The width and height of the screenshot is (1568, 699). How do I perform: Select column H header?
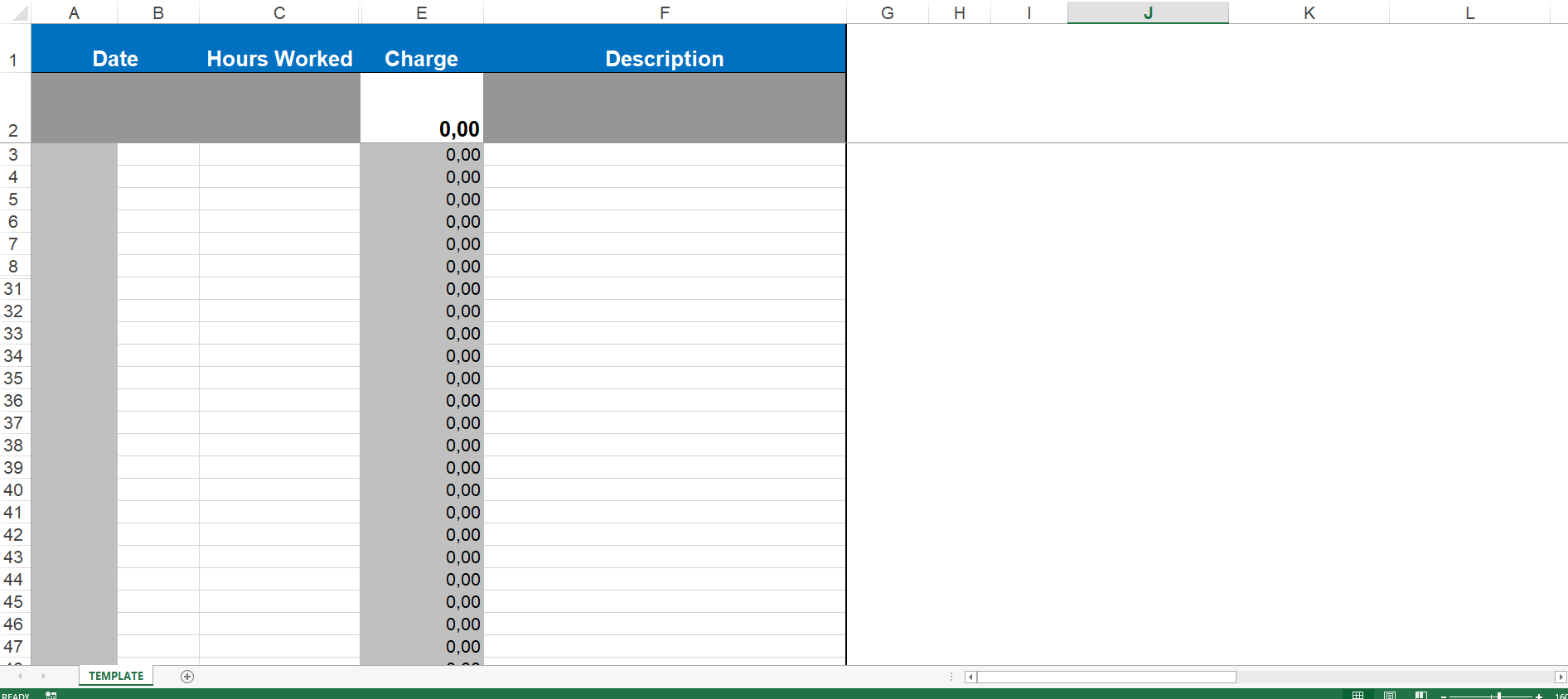(960, 12)
